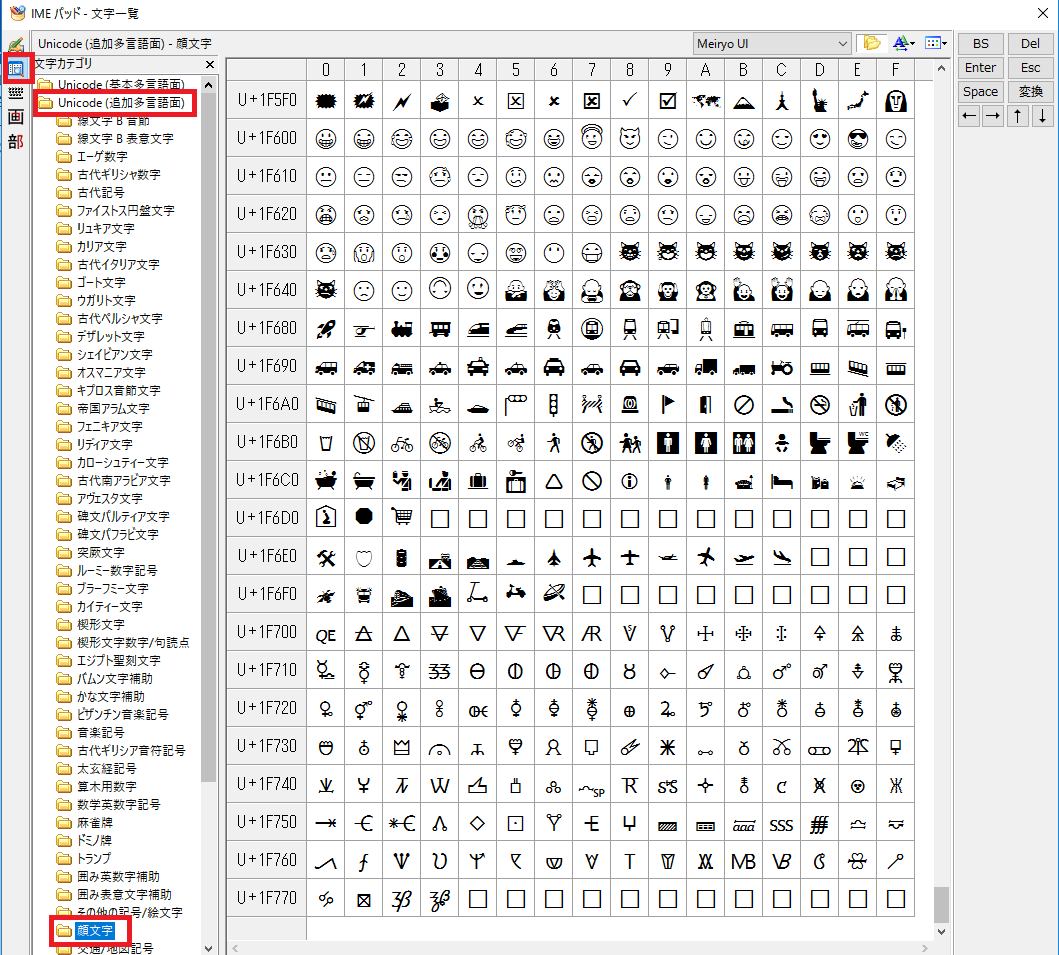Click the Del button
This screenshot has width=1059, height=955.
pos(1030,44)
